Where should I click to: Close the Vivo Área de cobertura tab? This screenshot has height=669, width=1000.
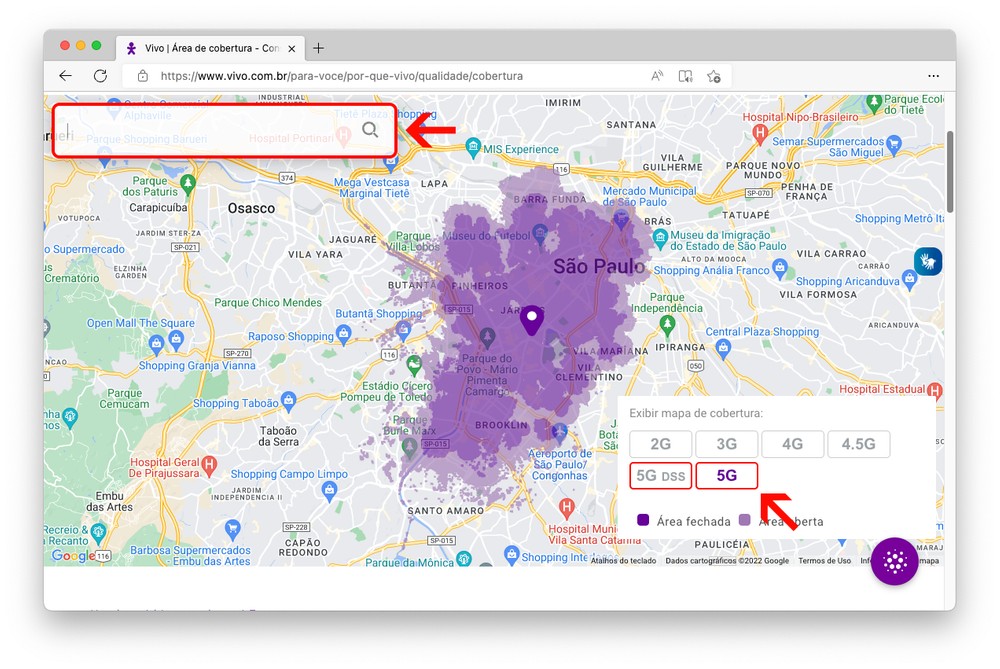pyautogui.click(x=291, y=48)
